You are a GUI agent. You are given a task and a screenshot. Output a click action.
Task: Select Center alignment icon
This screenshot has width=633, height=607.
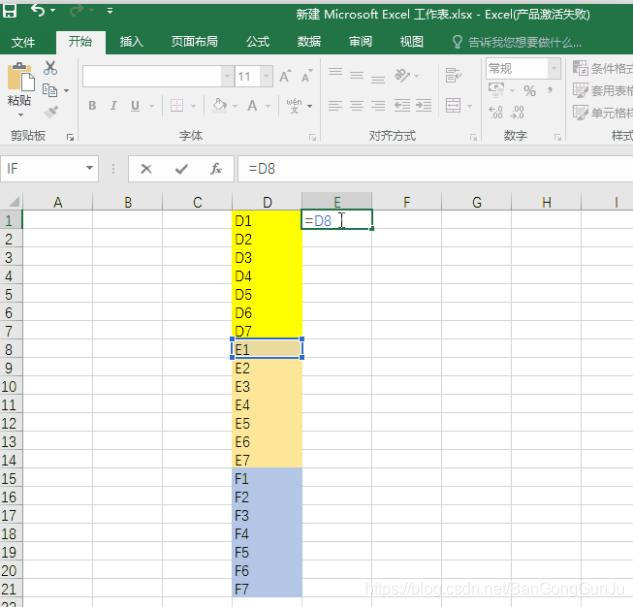pyautogui.click(x=356, y=106)
